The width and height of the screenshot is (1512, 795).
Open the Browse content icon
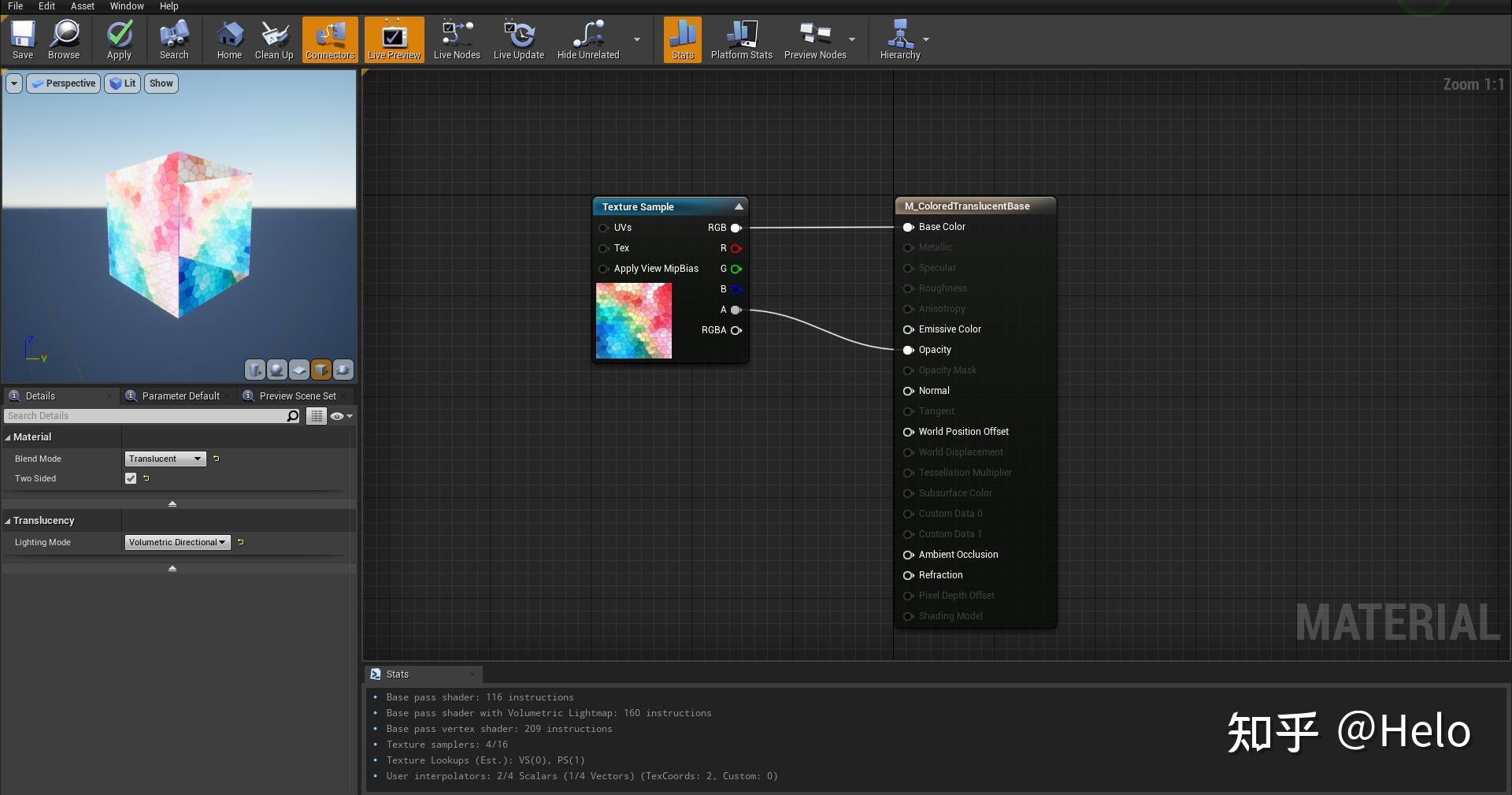click(64, 39)
